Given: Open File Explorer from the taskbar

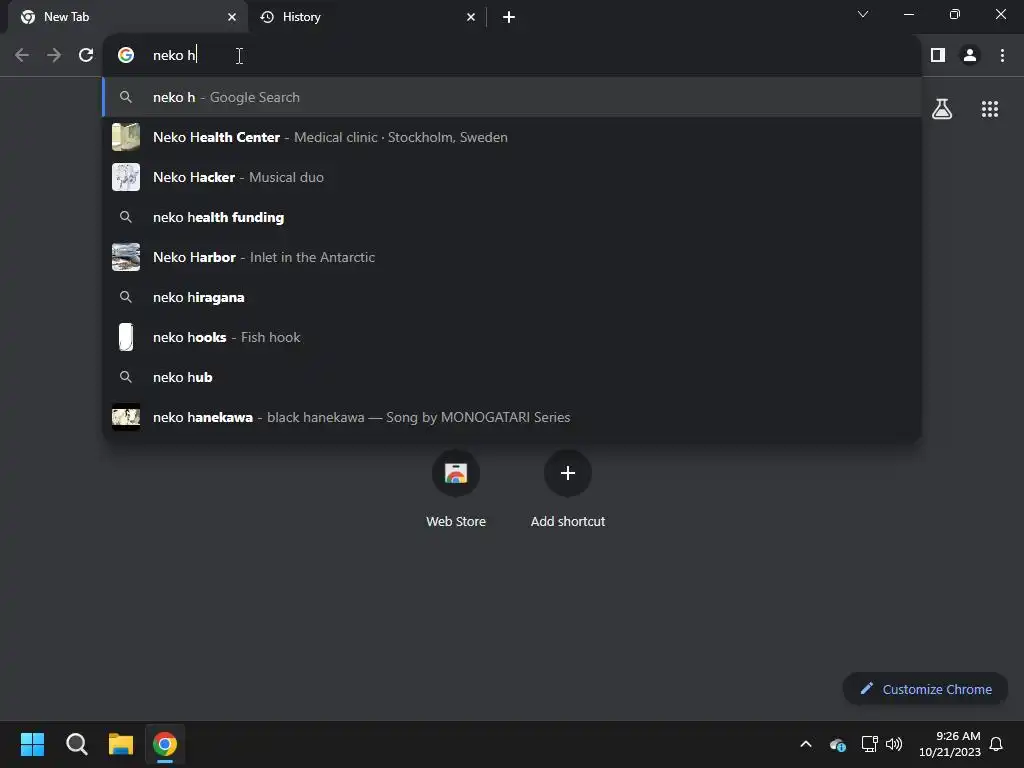Looking at the screenshot, I should coord(121,744).
